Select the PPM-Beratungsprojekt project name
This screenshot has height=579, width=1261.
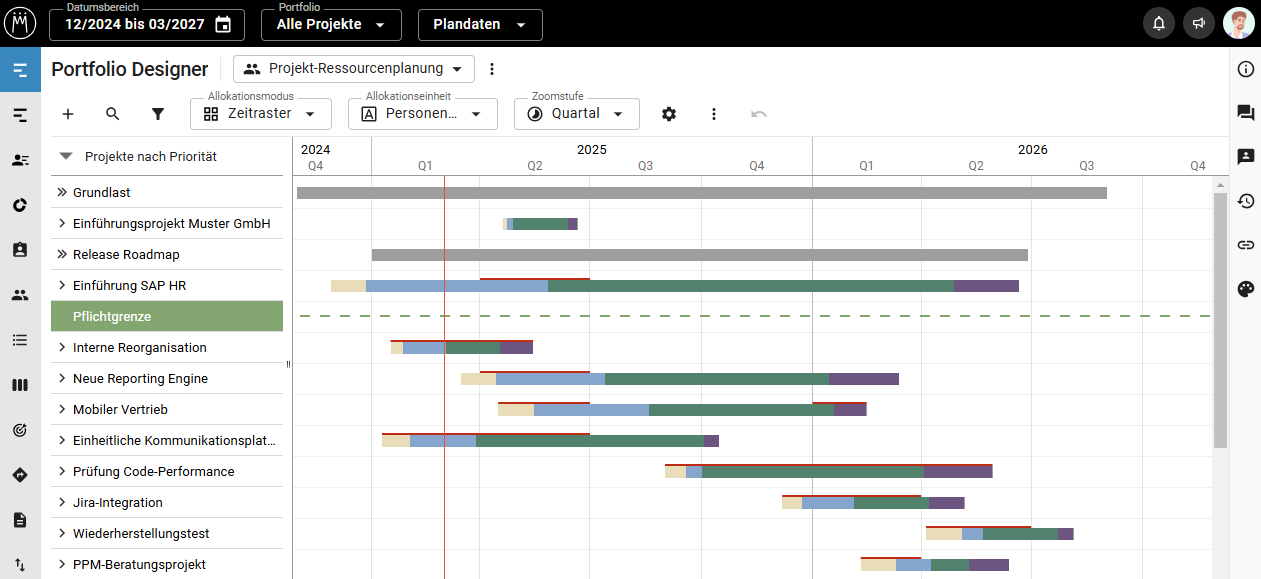(139, 564)
